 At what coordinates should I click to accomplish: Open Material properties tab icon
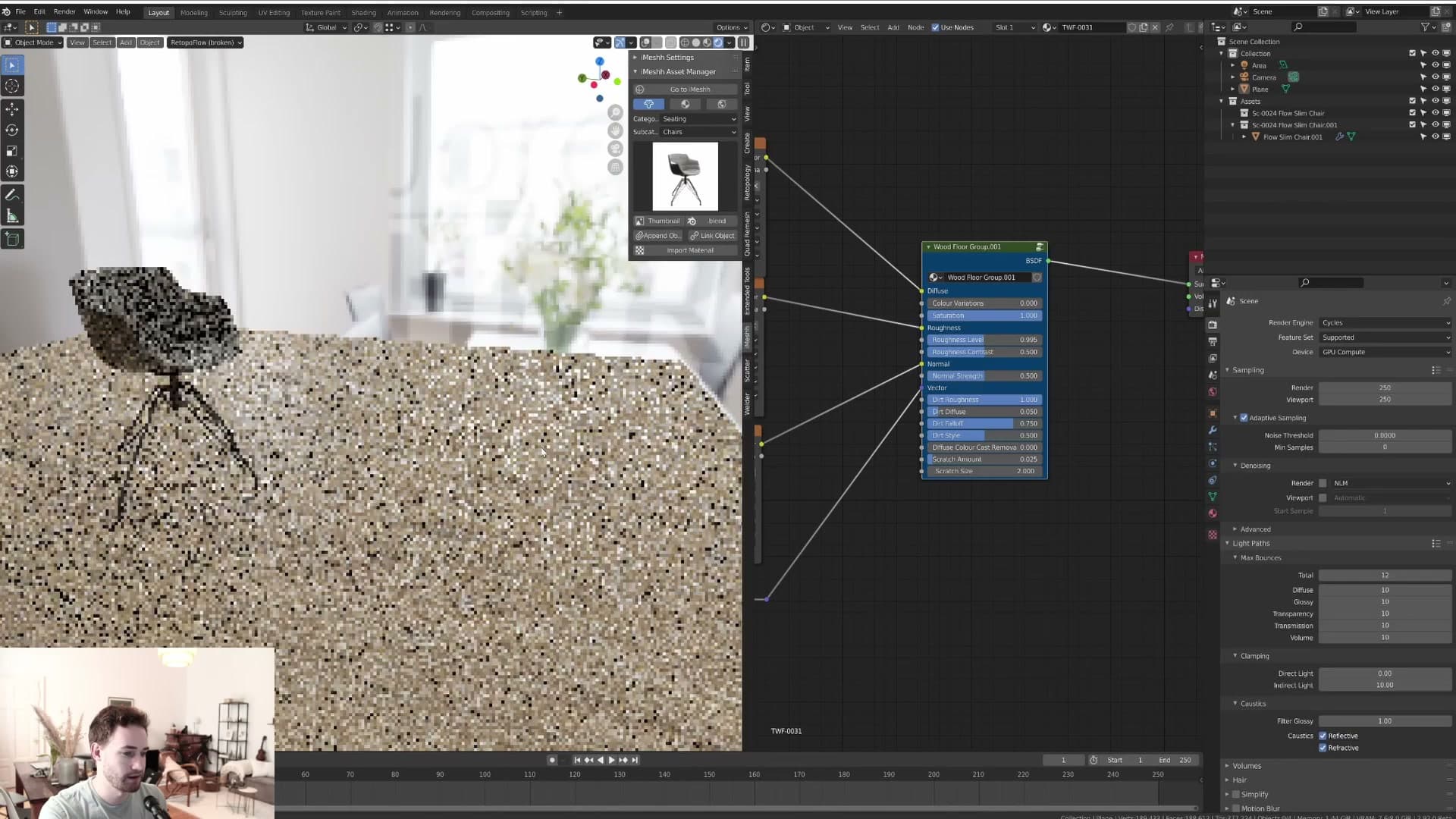coord(1213,513)
